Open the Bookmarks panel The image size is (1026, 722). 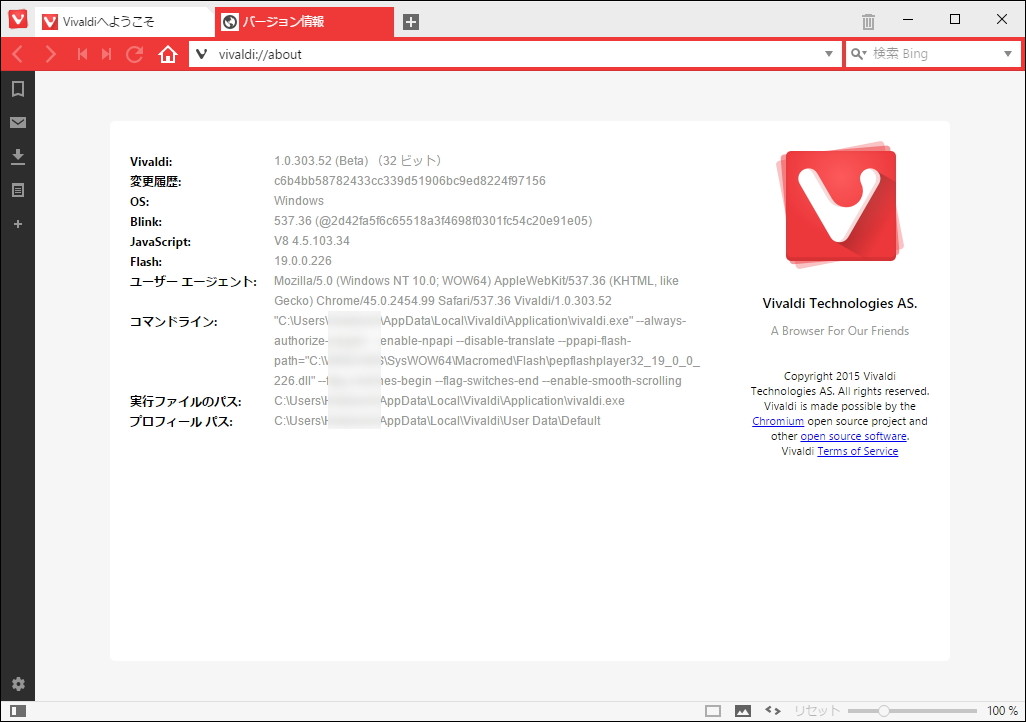[17, 88]
